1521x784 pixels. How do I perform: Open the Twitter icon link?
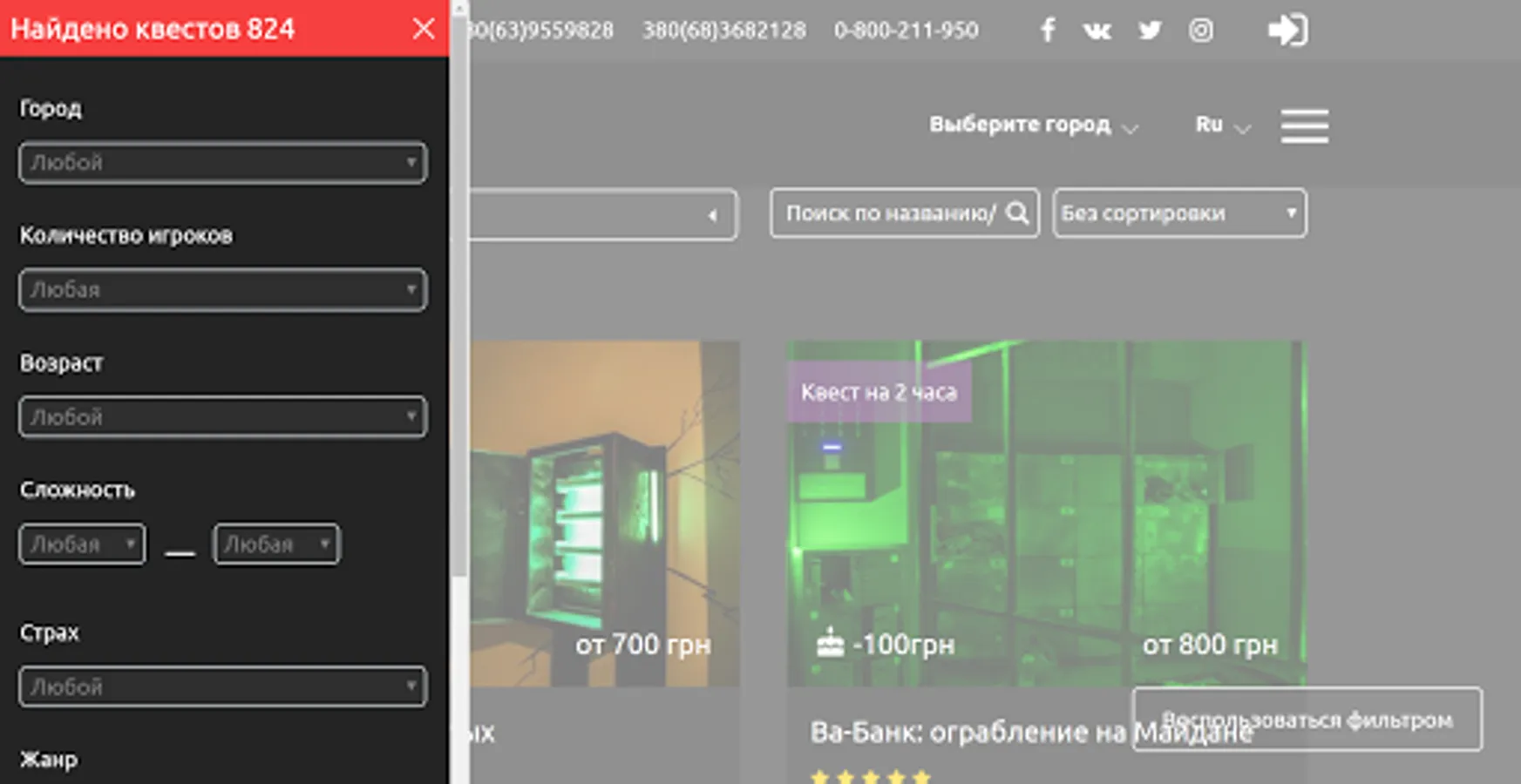point(1150,30)
